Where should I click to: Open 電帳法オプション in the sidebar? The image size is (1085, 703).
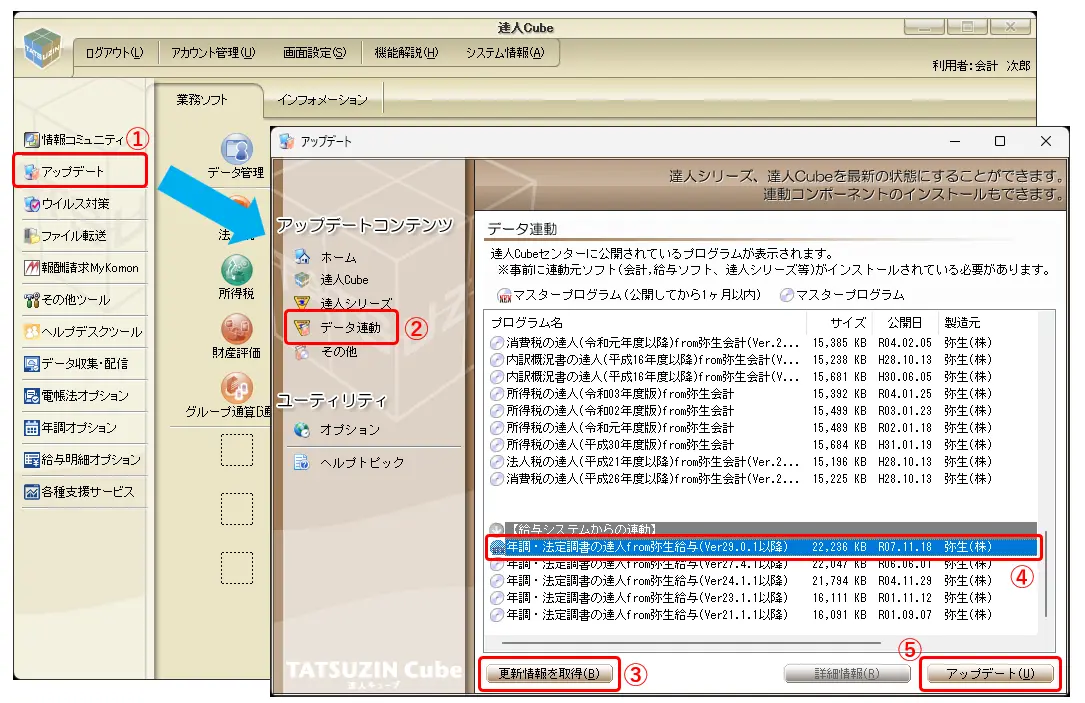[77, 396]
